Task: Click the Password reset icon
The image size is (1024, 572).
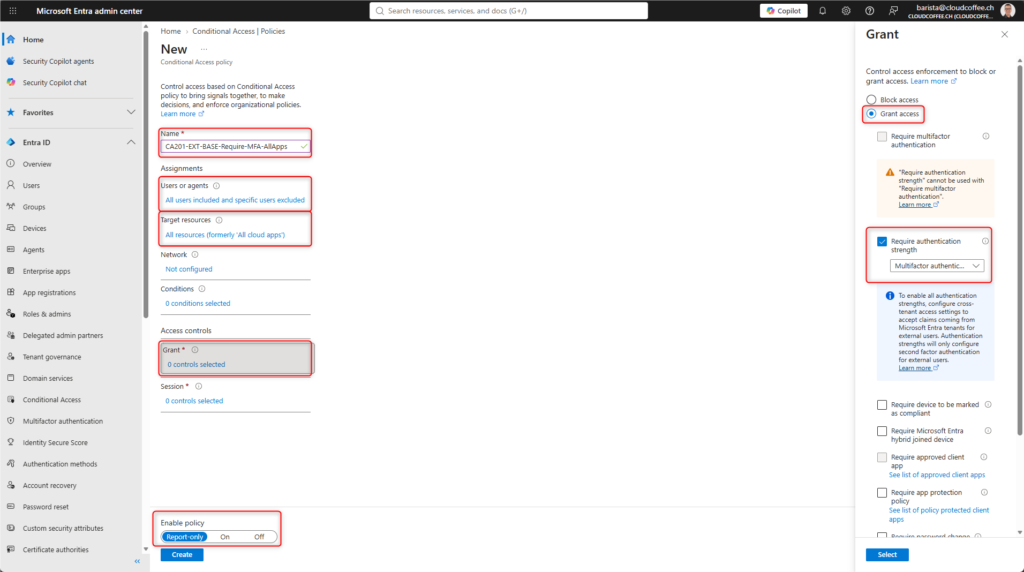Action: pyautogui.click(x=10, y=506)
